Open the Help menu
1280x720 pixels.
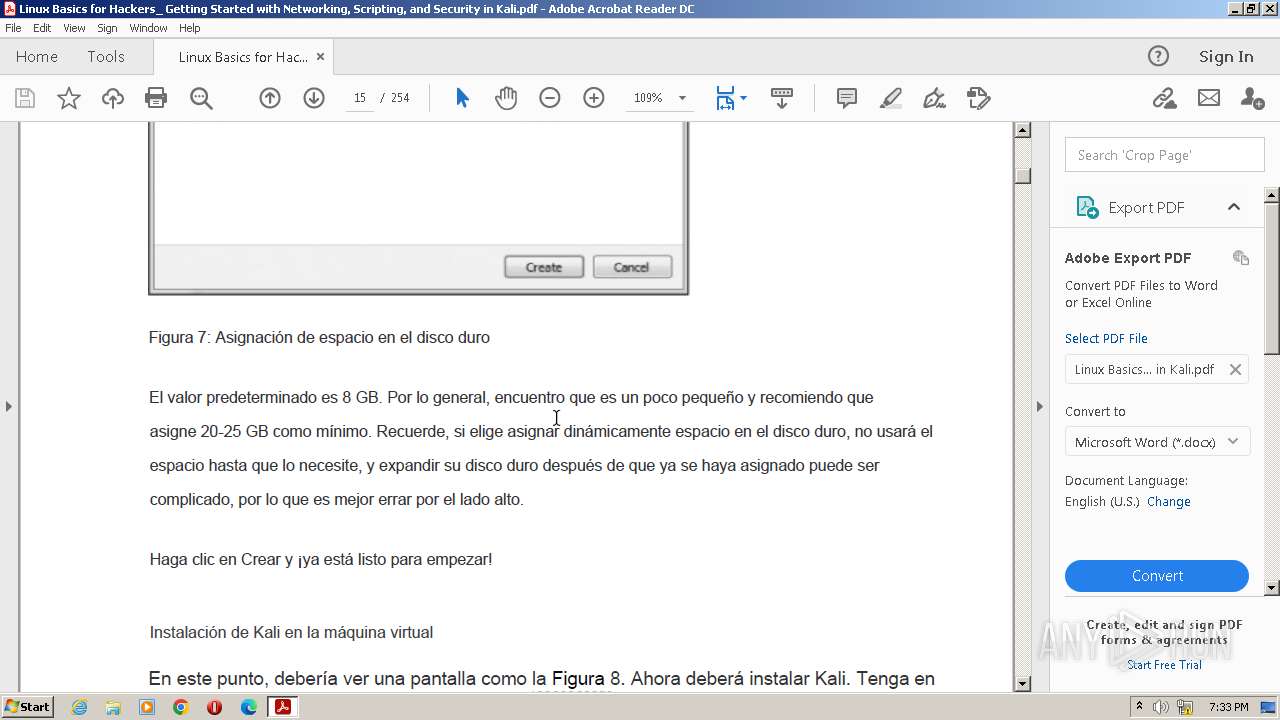point(190,28)
